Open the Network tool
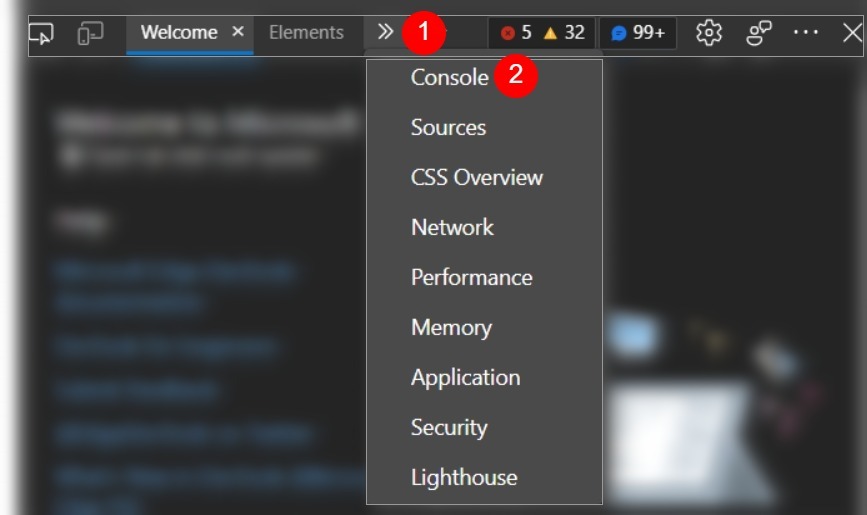Screen dimensions: 867x515 pos(452,227)
